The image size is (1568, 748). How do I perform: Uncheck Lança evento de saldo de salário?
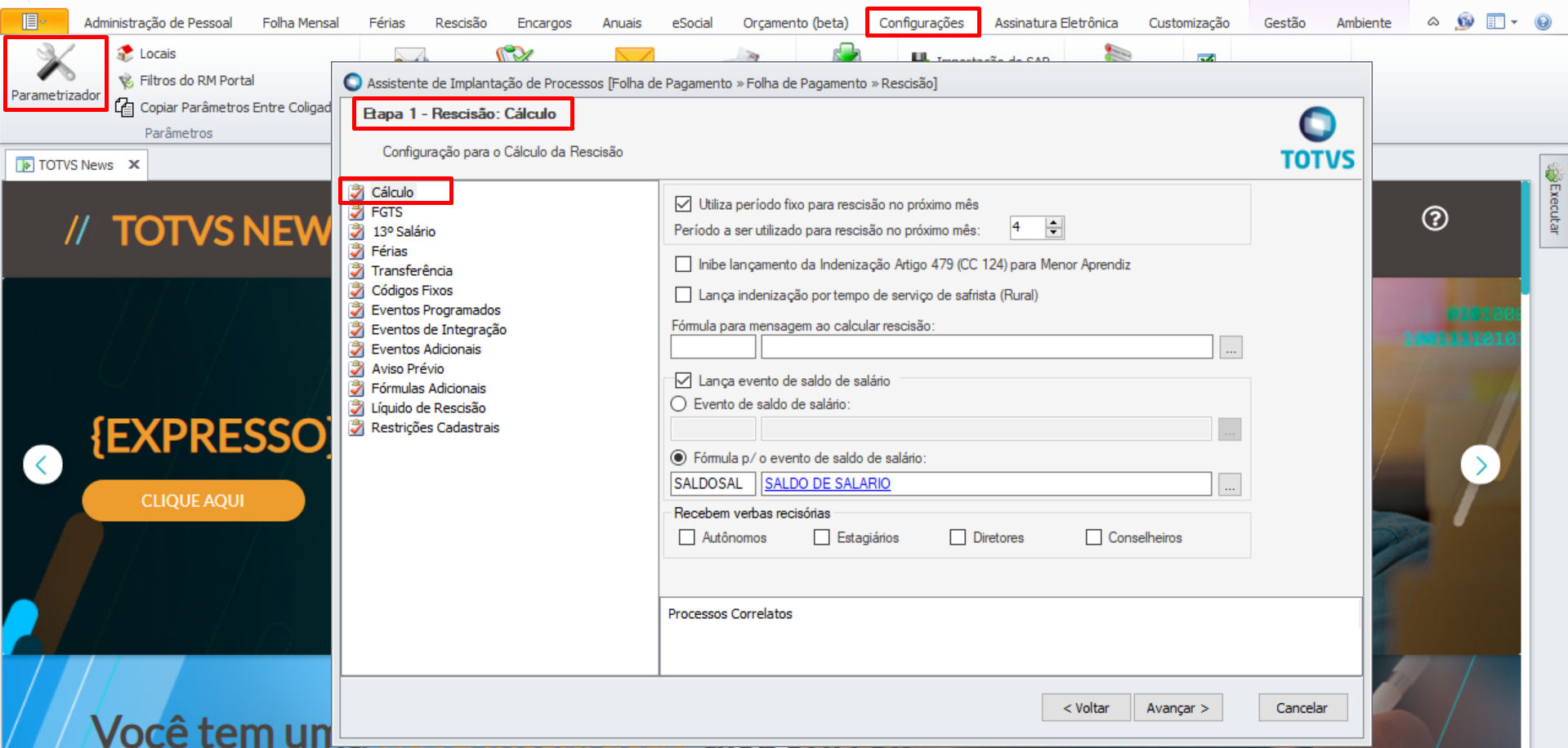(x=683, y=381)
